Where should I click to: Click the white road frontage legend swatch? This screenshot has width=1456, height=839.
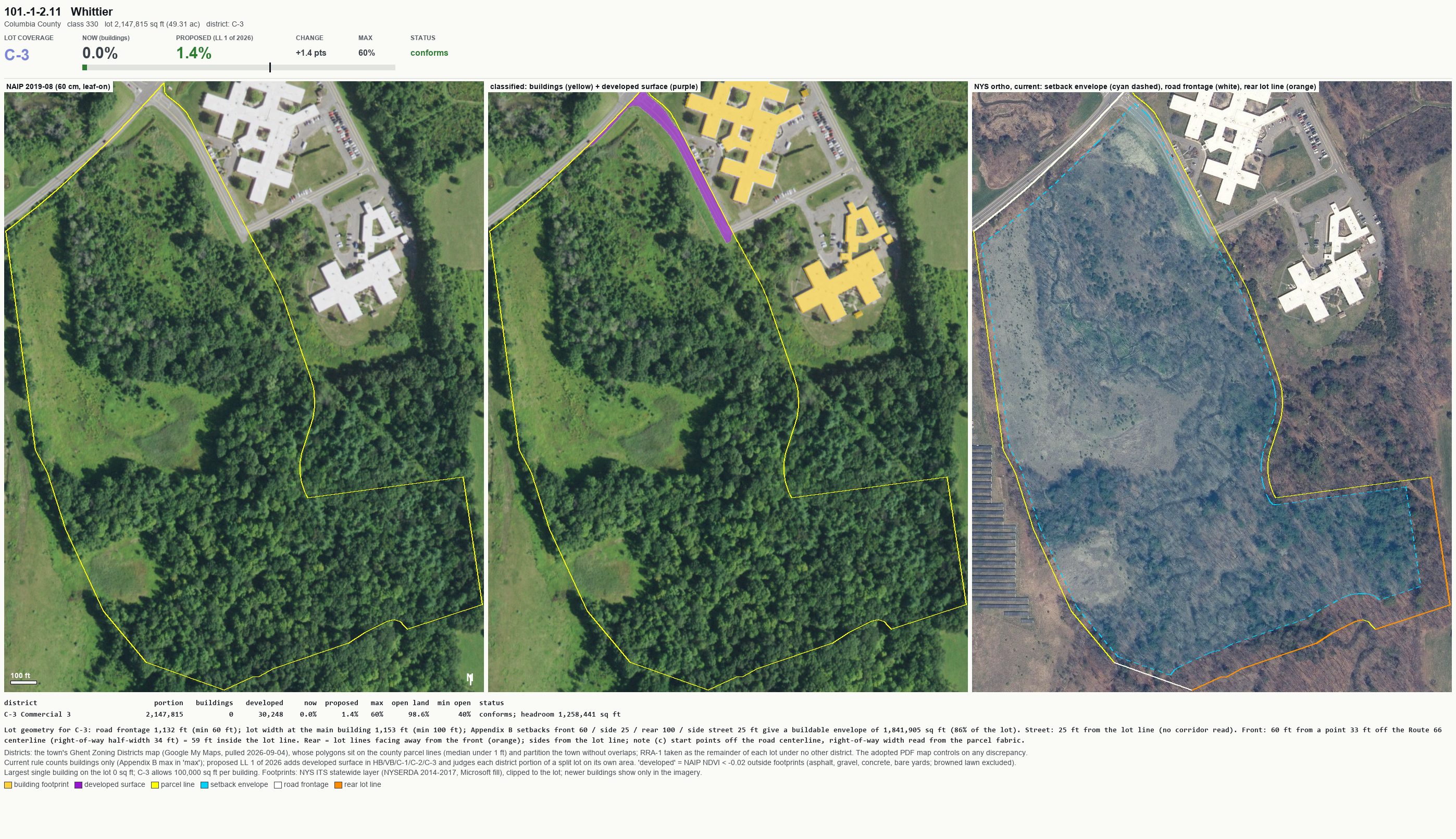tap(278, 785)
